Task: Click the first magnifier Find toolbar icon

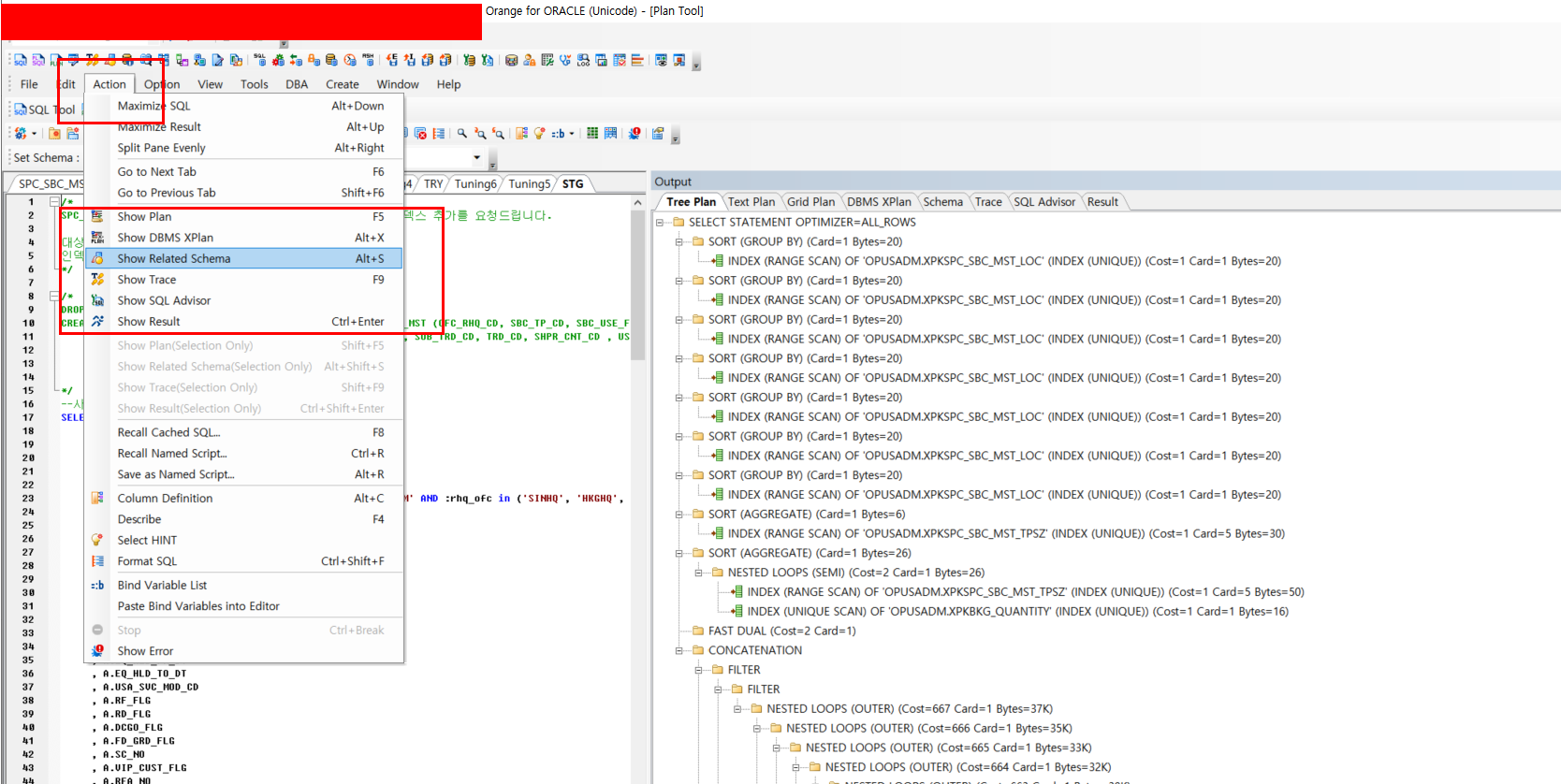Action: point(461,134)
